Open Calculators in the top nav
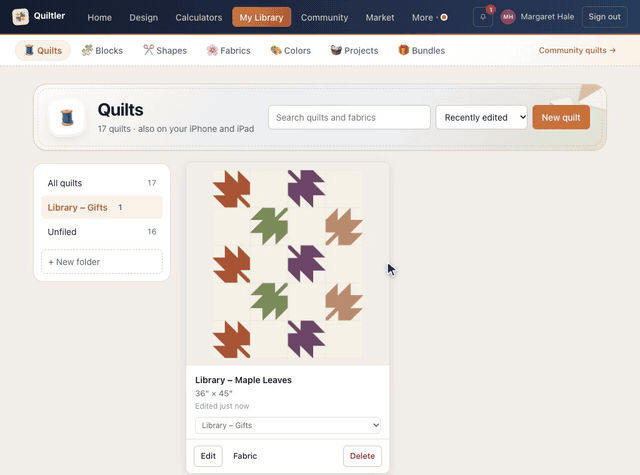Image resolution: width=640 pixels, height=475 pixels. click(x=198, y=17)
